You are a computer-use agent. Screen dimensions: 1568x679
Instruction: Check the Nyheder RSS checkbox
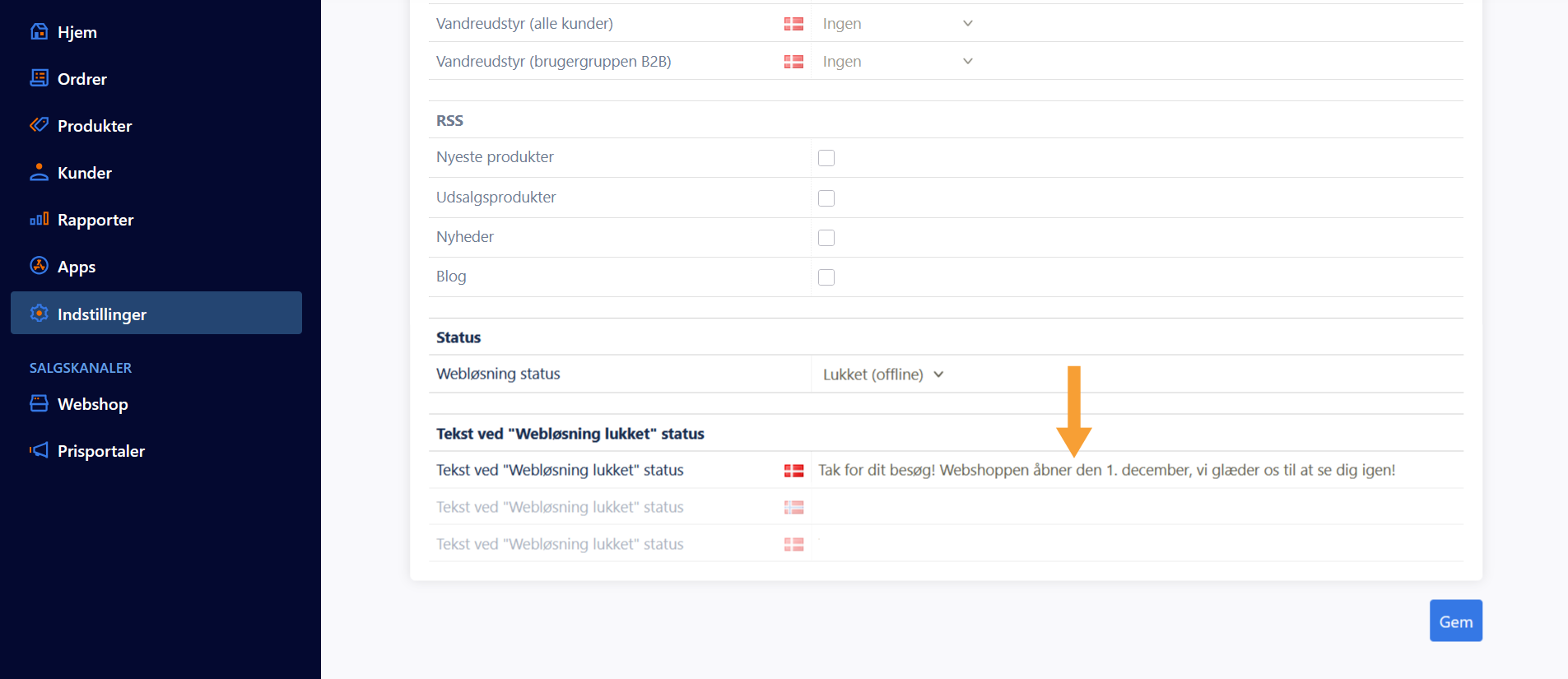click(826, 238)
